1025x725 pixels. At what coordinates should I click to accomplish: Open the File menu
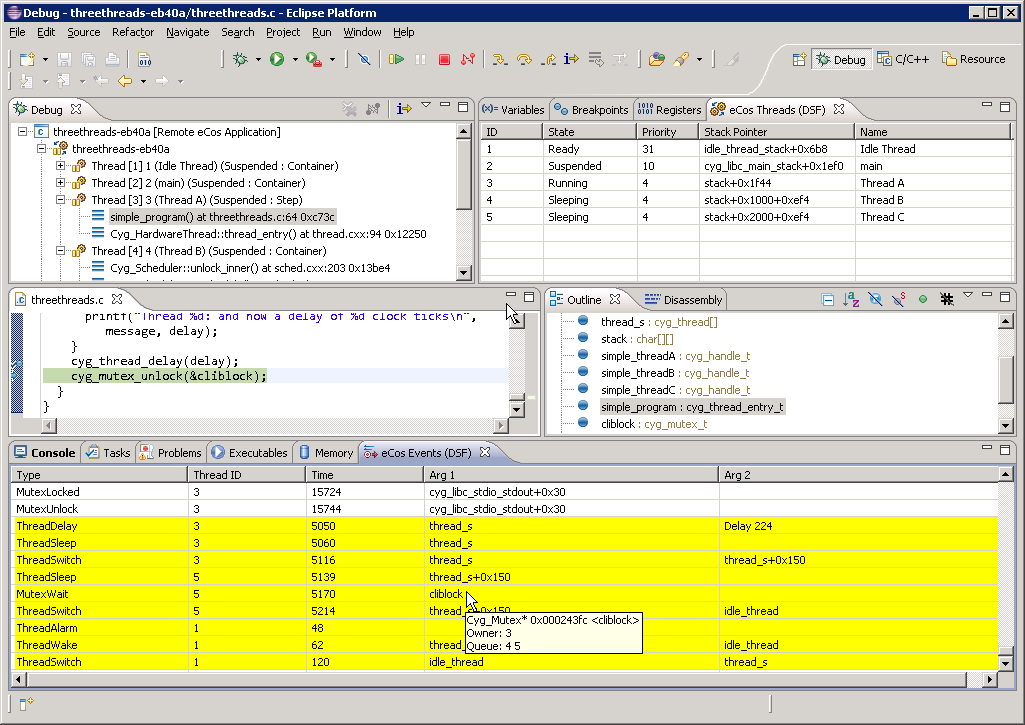click(x=17, y=32)
